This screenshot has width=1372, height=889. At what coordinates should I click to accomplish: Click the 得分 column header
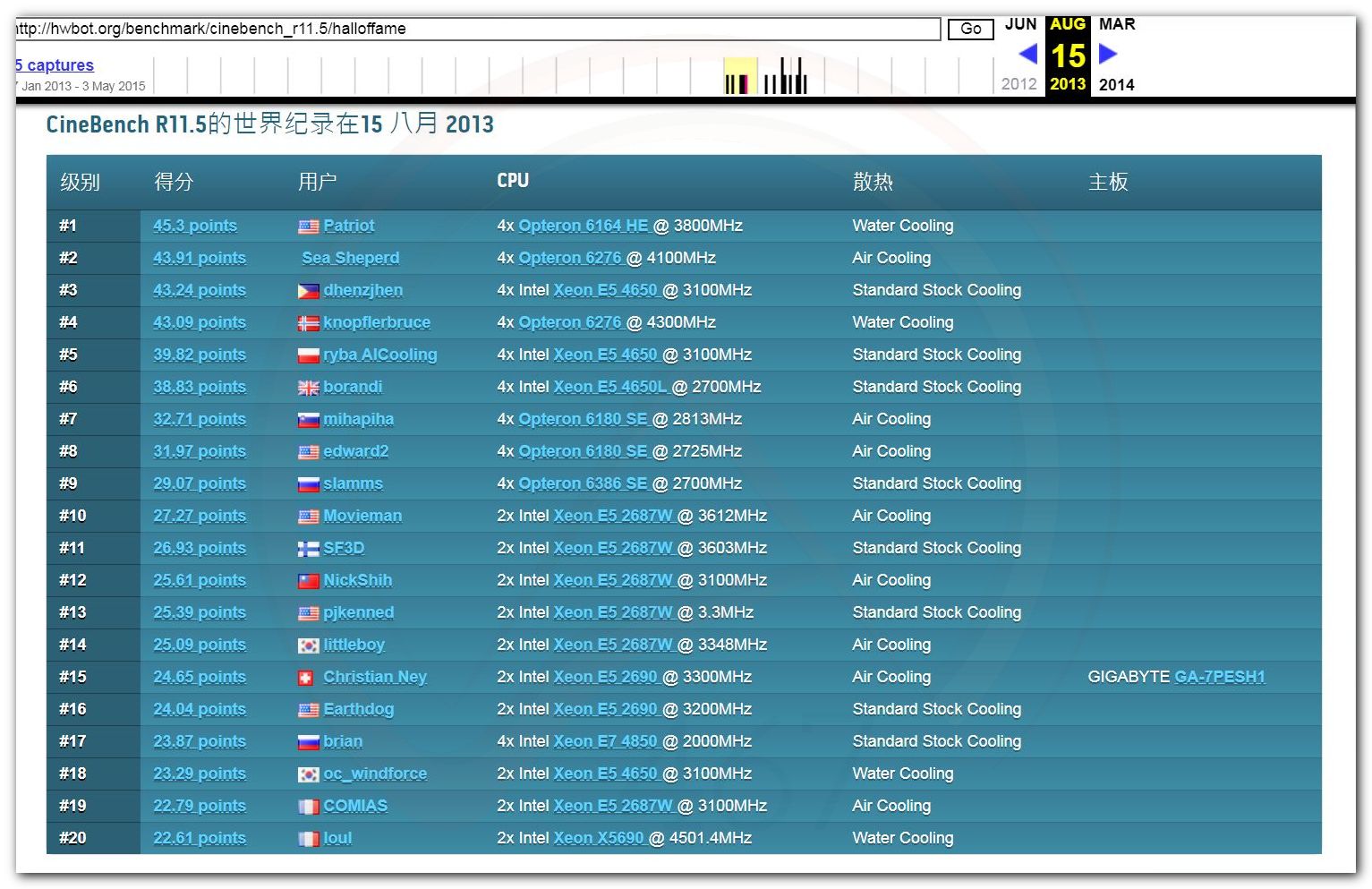[174, 182]
